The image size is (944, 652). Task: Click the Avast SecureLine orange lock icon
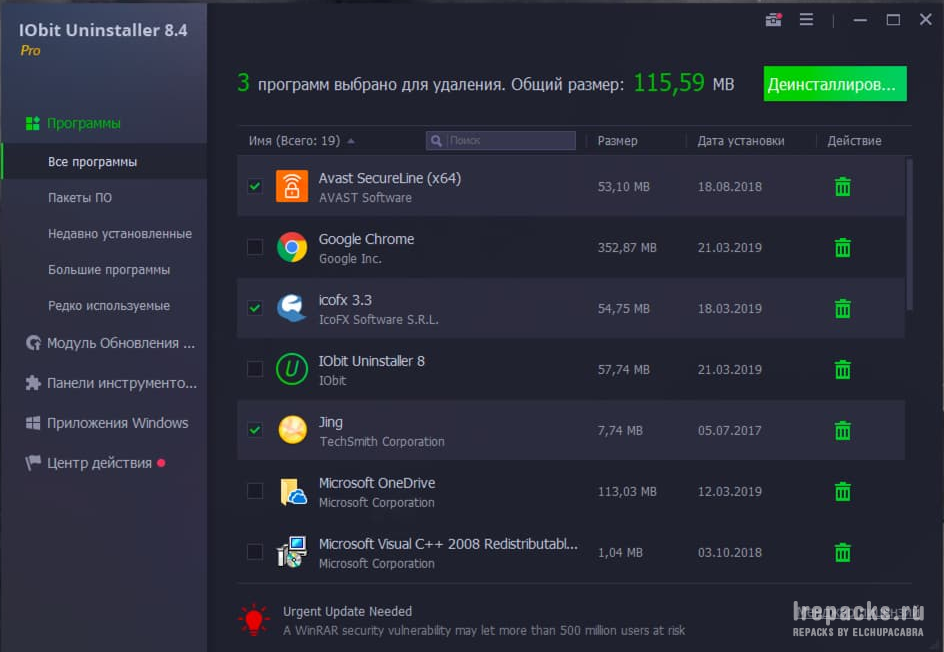[x=292, y=186]
